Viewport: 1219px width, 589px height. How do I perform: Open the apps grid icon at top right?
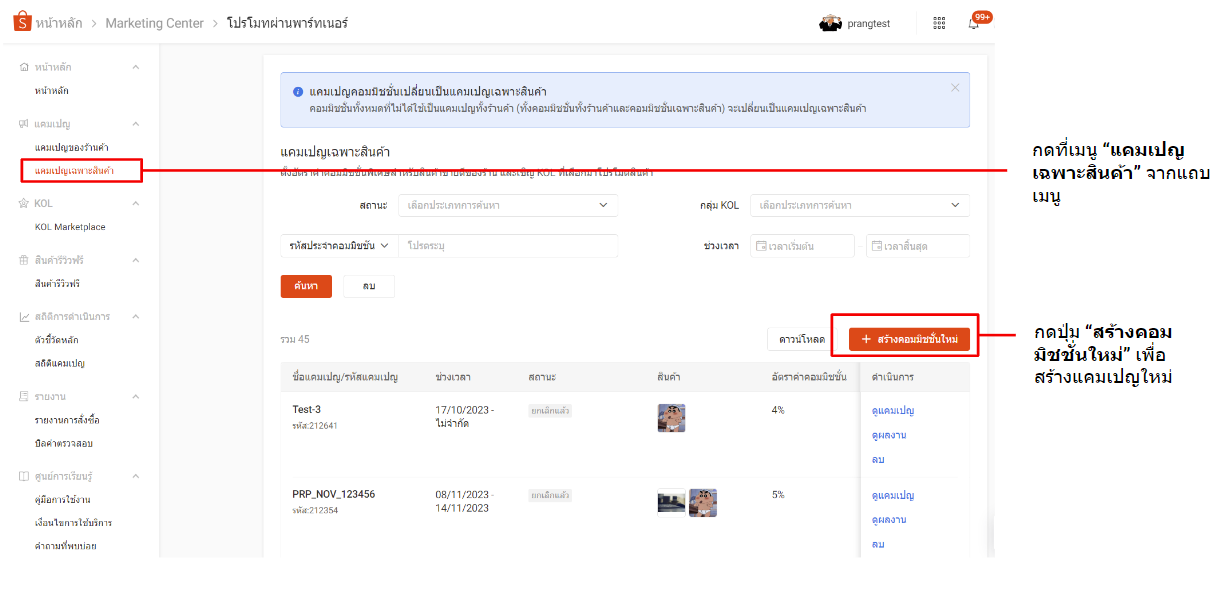[x=938, y=22]
